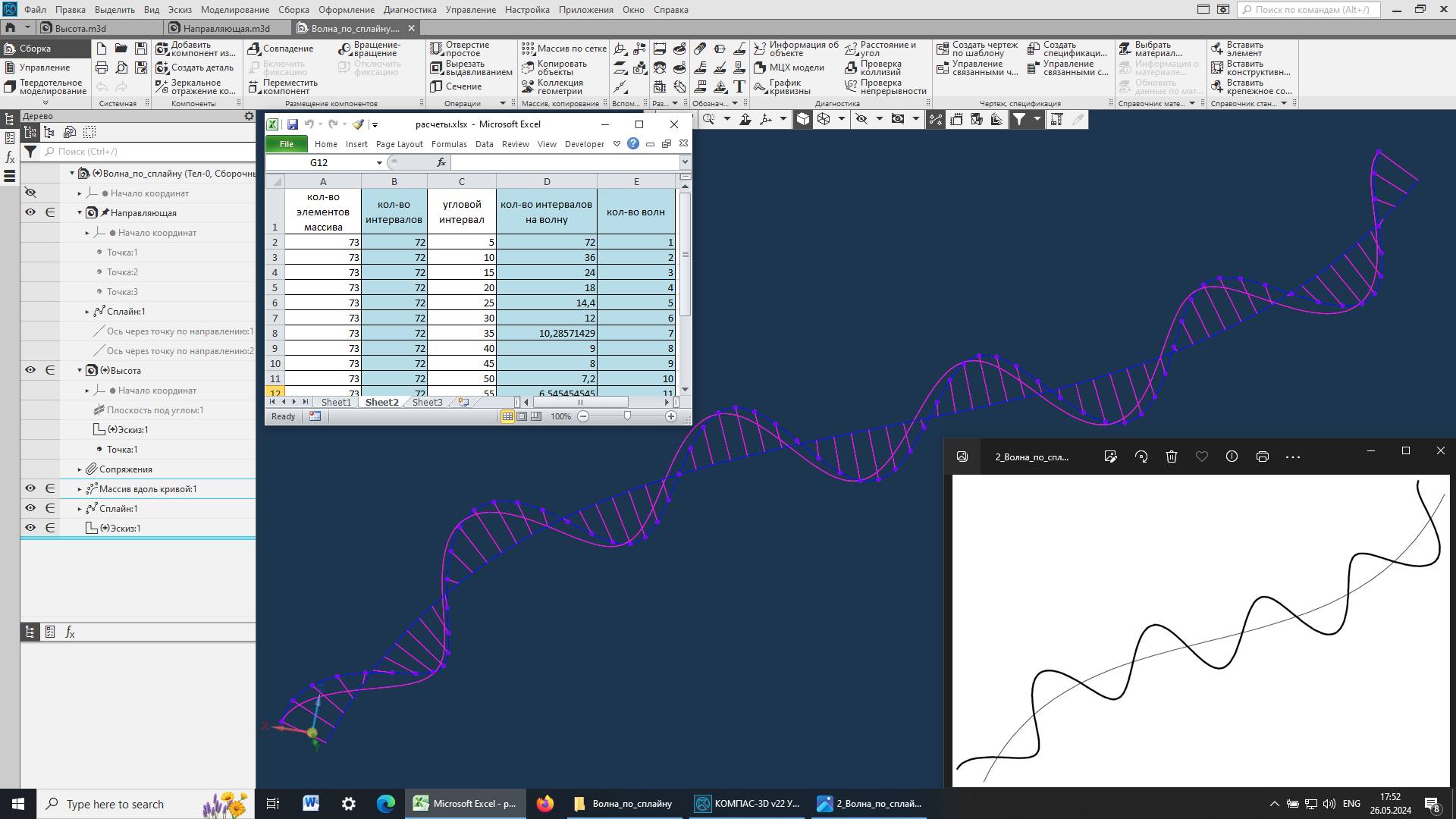Expand Excel formula bar chevron
The image size is (1456, 819).
coord(685,162)
